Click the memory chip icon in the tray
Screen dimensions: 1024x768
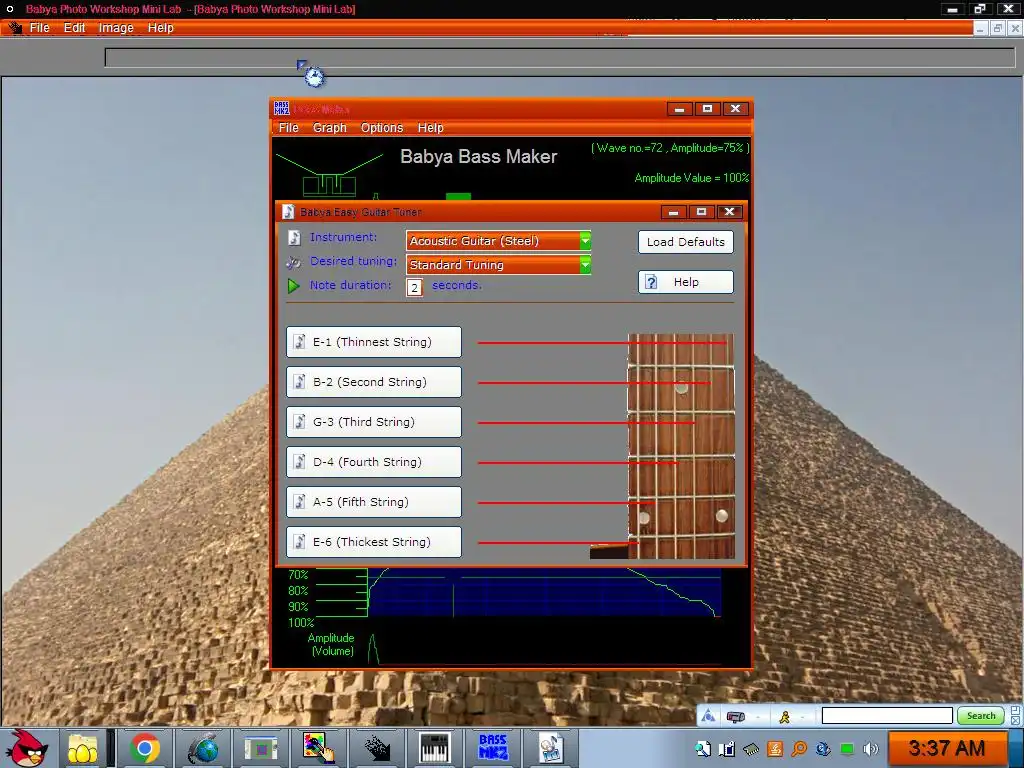751,750
